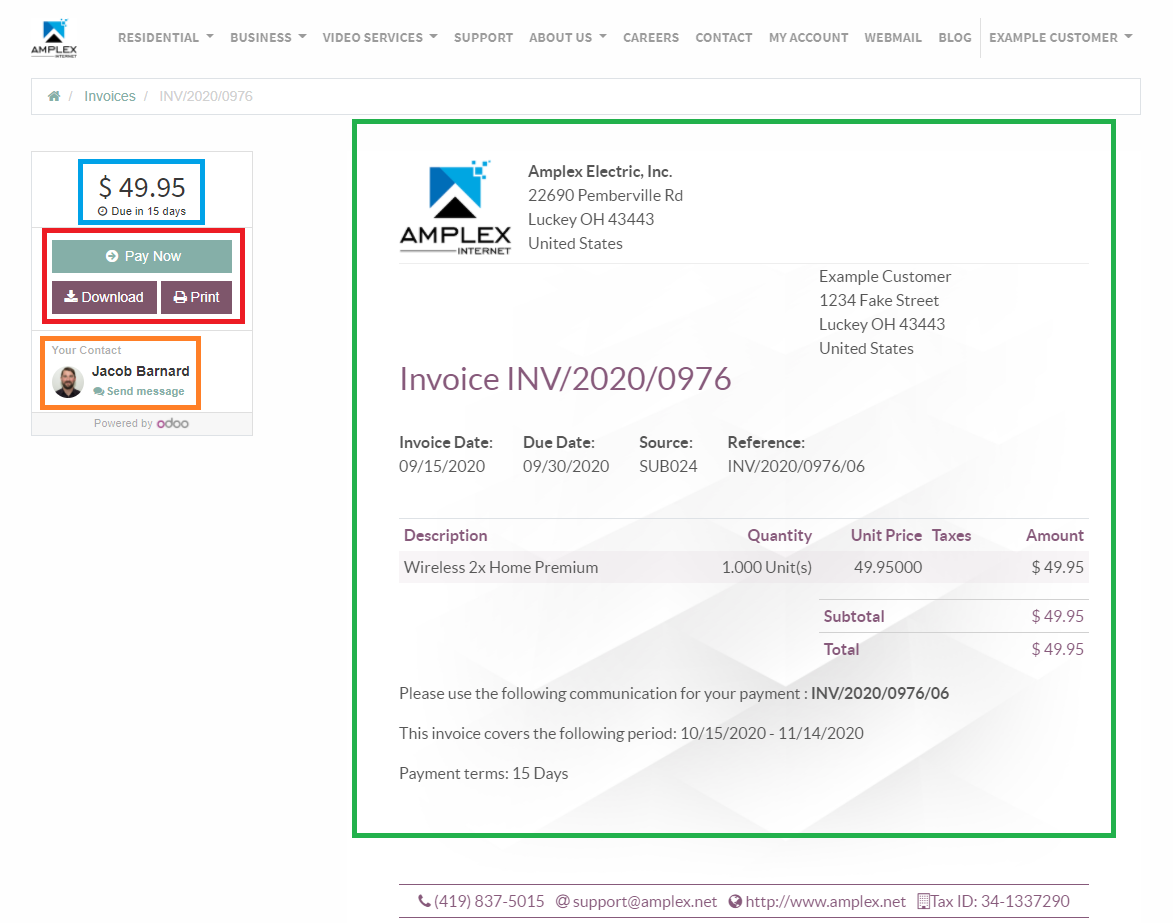Screen dimensions: 1173x923
Task: Click the invoice period 10/15/2020 - 11/14/2020 text
Action: click(x=772, y=733)
